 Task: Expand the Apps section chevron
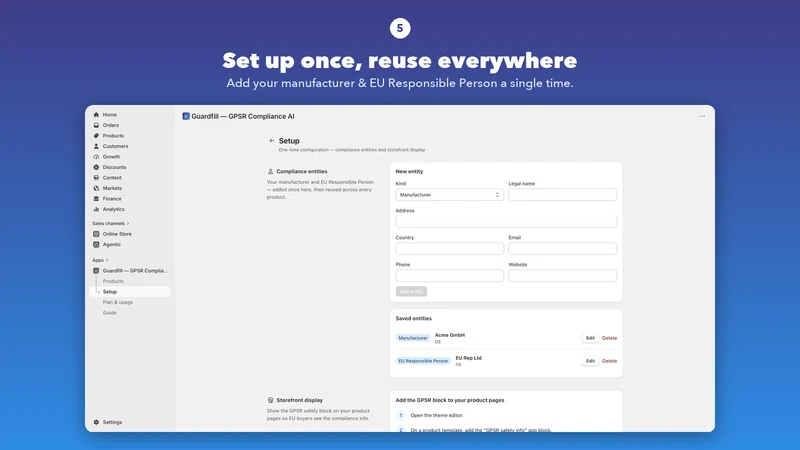coord(107,260)
